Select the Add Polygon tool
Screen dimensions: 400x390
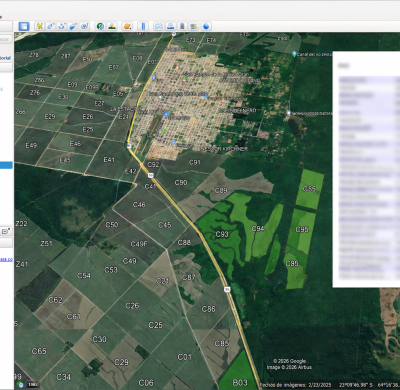click(51, 26)
